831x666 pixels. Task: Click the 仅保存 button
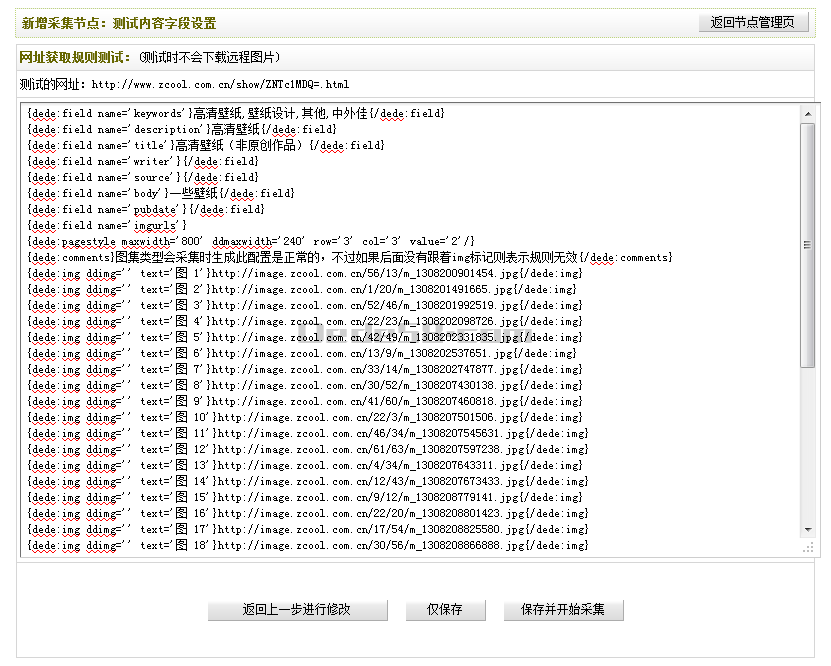pyautogui.click(x=446, y=610)
